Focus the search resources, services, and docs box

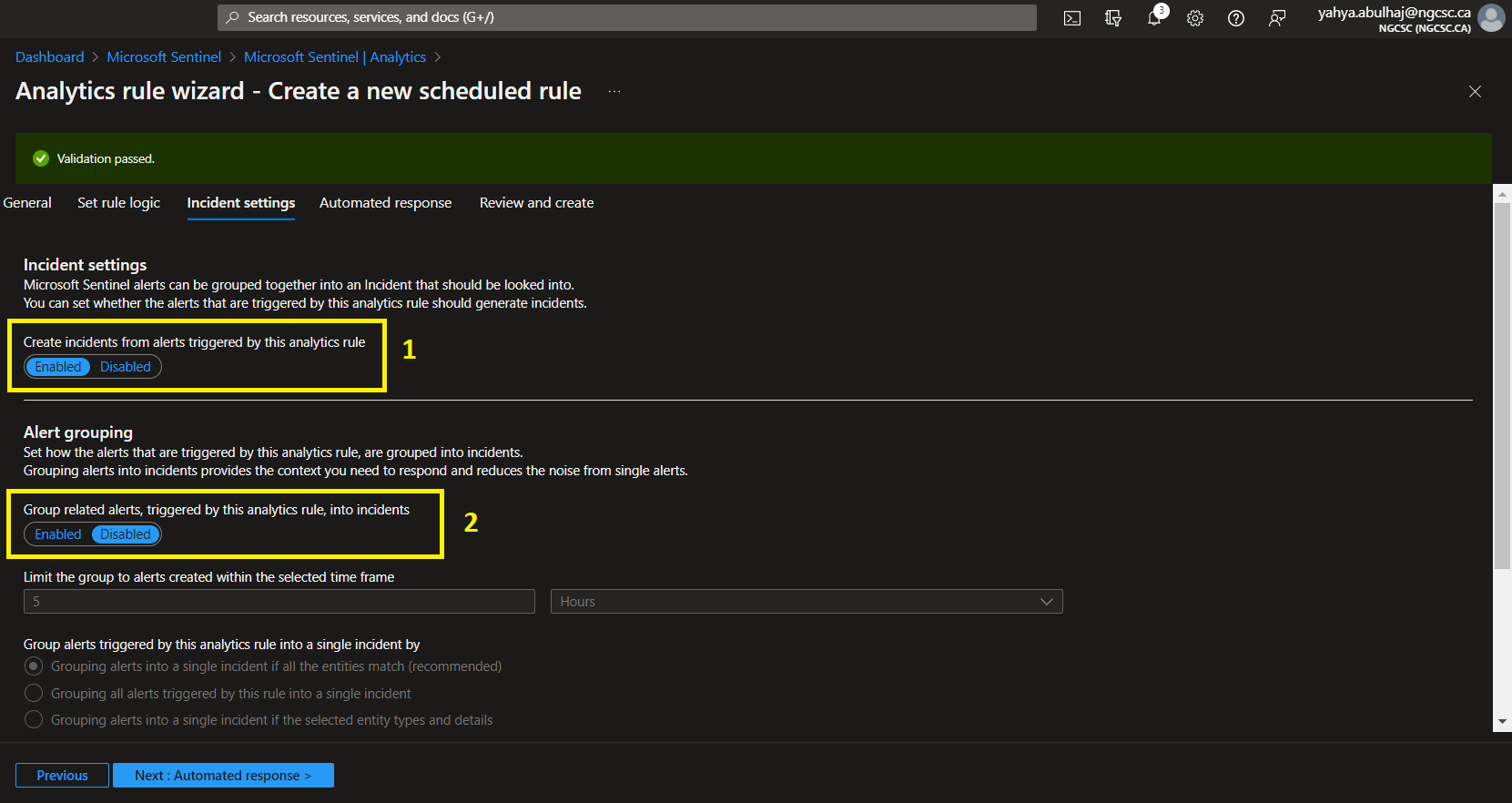point(626,17)
